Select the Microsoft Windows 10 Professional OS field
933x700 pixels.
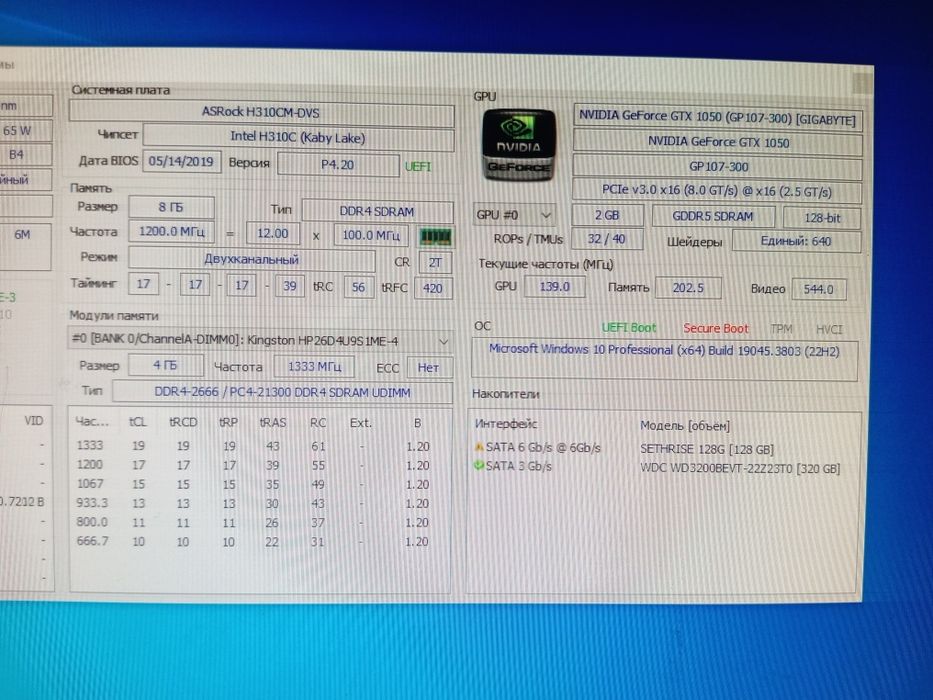coord(665,360)
